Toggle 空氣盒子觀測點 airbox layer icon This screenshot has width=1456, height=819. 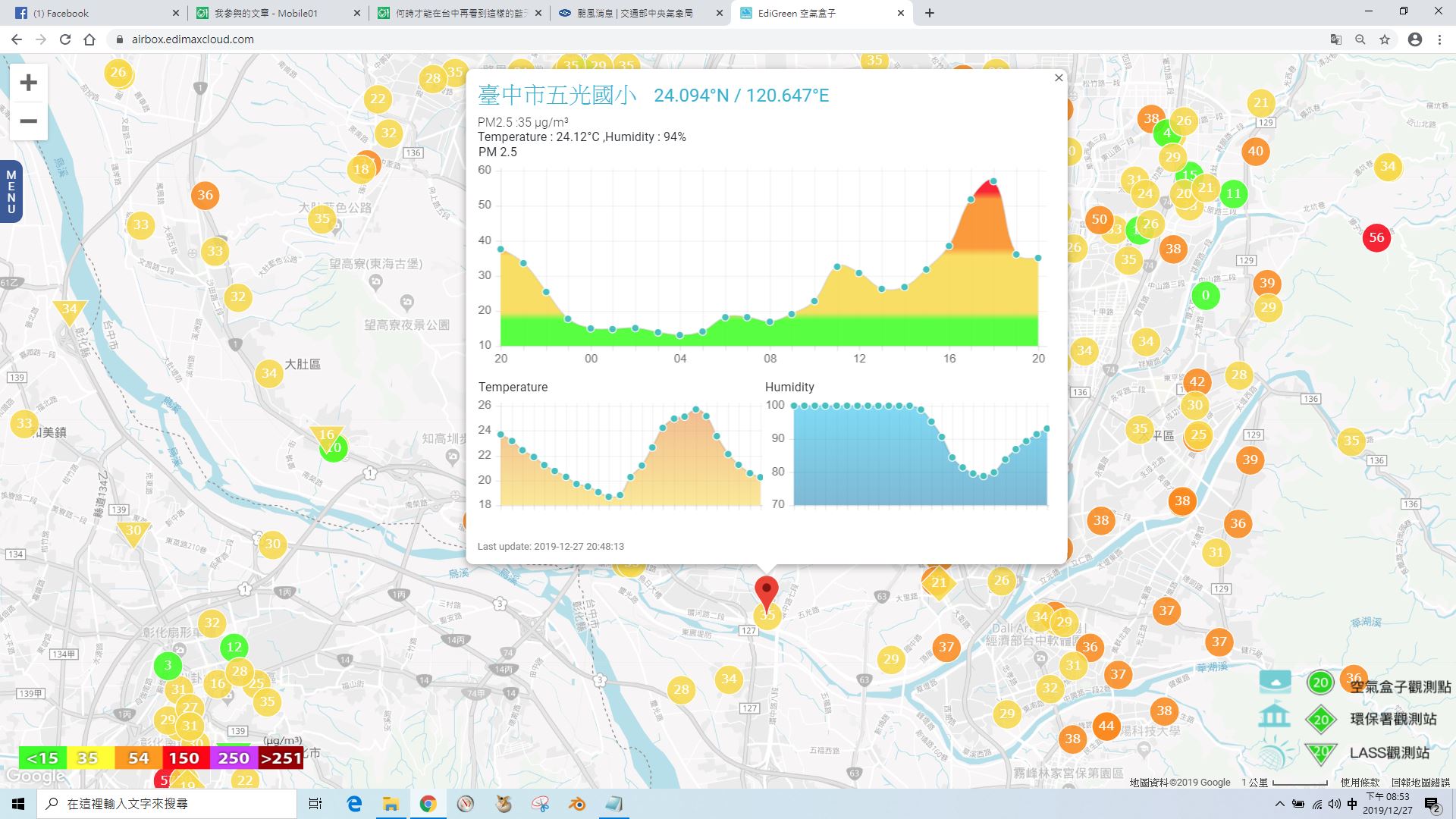point(1320,682)
